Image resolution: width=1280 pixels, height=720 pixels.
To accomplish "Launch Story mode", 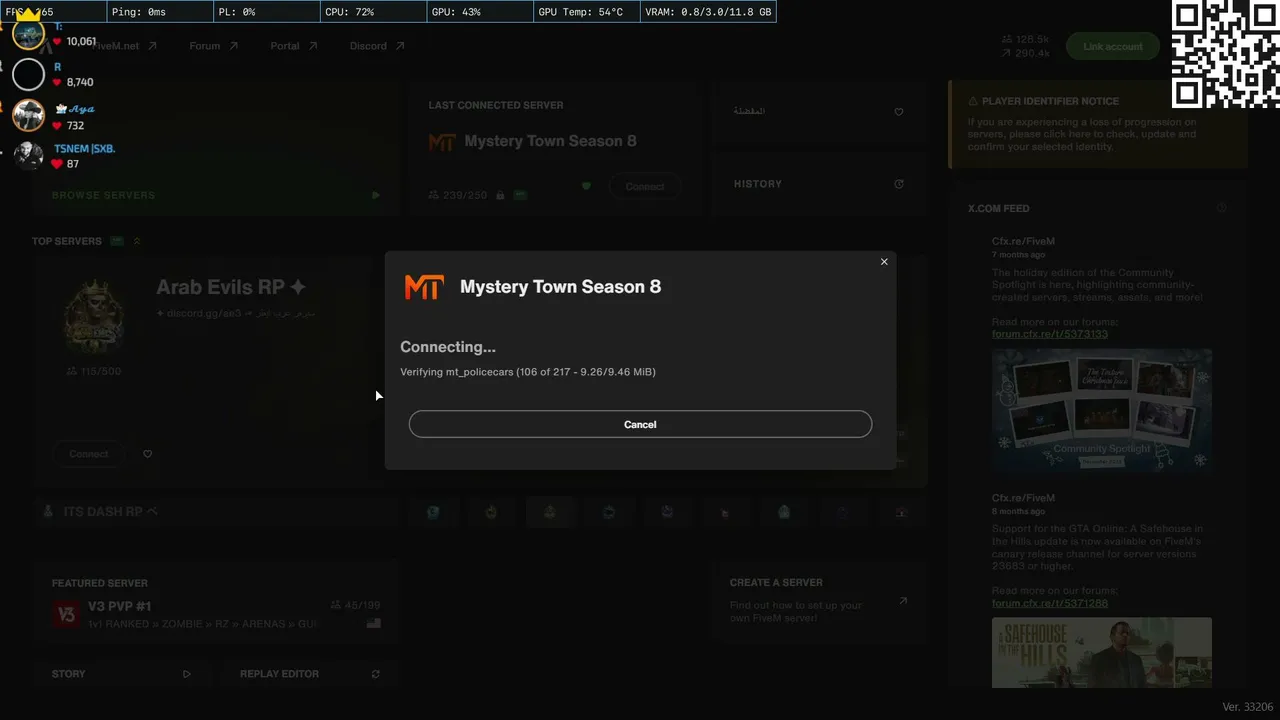I will [120, 674].
